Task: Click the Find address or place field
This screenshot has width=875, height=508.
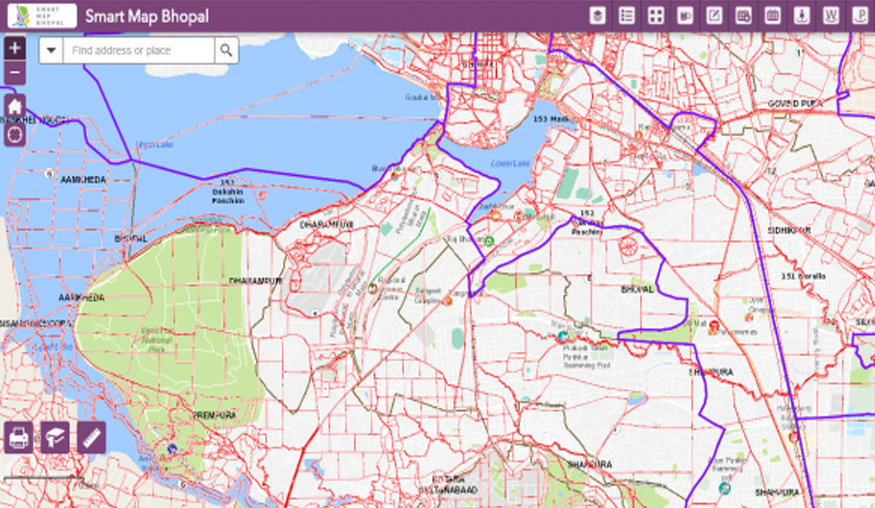Action: (138, 50)
